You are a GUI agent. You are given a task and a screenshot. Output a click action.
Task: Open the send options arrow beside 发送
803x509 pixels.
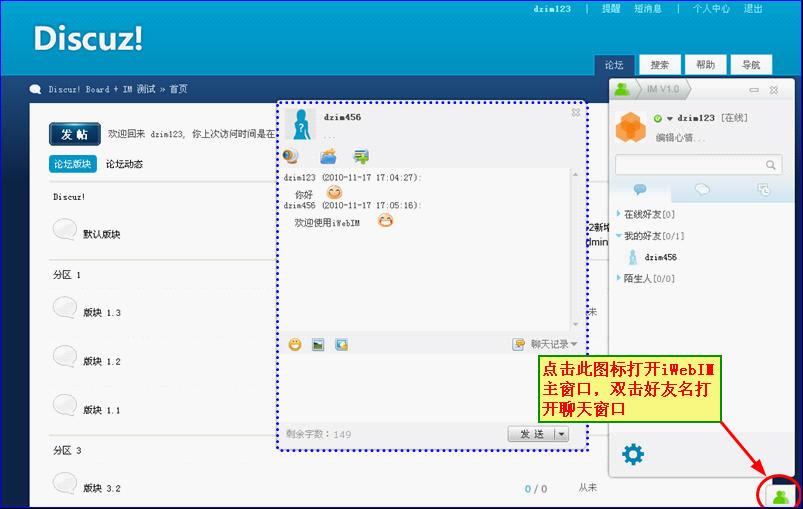(x=562, y=434)
